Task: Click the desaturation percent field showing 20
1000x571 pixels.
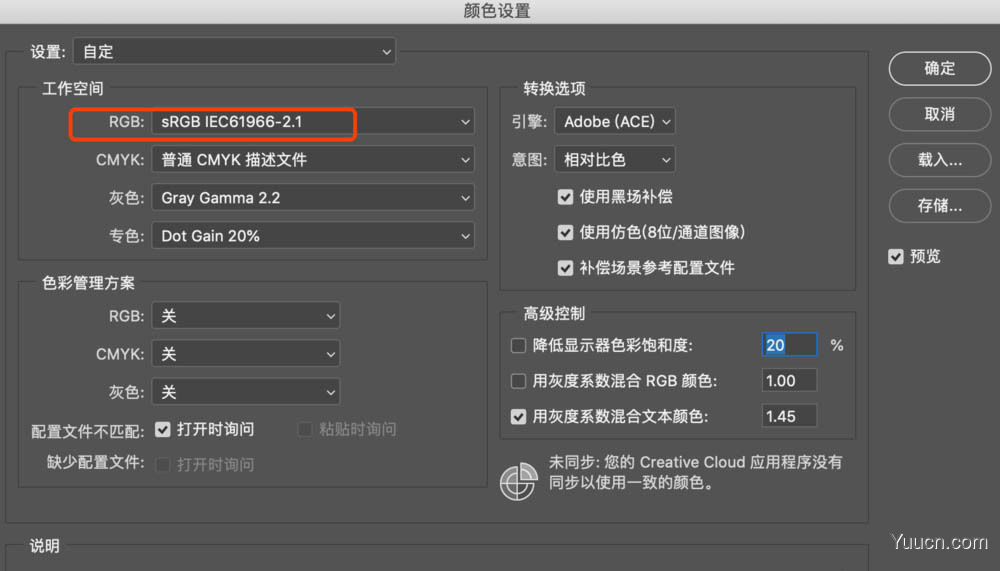Action: [790, 345]
